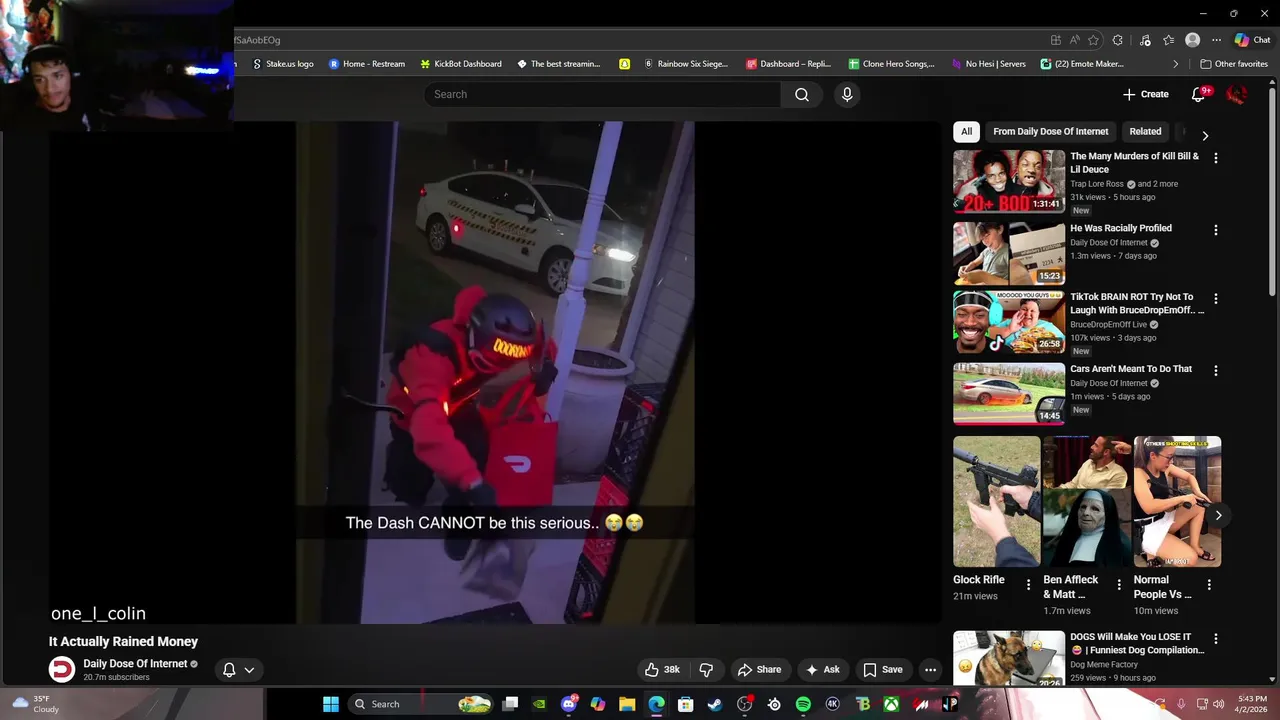The image size is (1280, 720).
Task: Open Xbox app from the taskbar
Action: click(x=890, y=704)
